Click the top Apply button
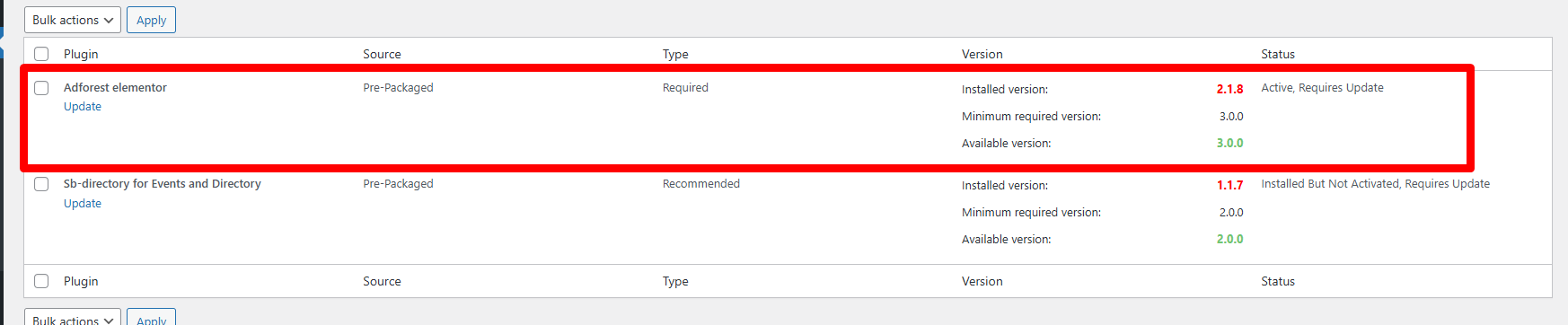Viewport: 1568px width, 325px height. [151, 20]
